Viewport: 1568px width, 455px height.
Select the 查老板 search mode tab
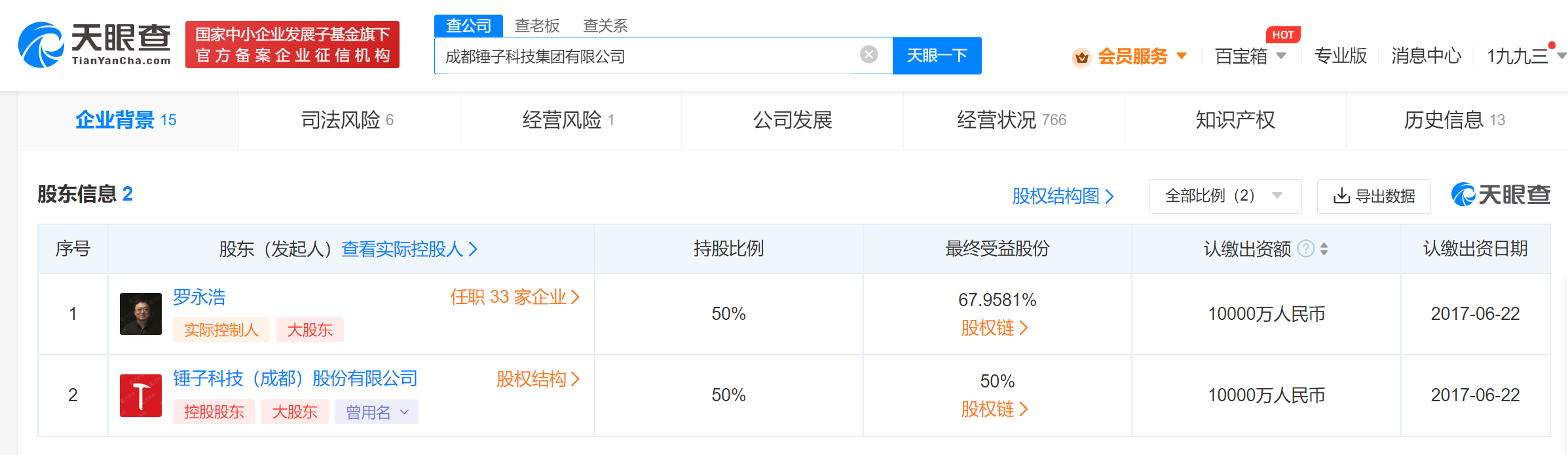tap(537, 26)
